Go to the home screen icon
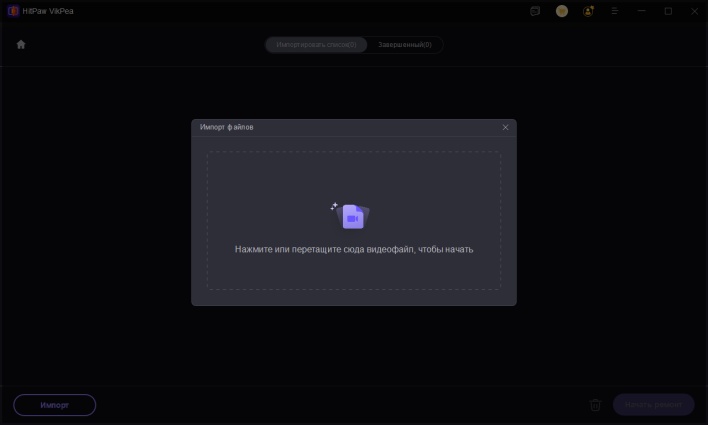 click(21, 44)
